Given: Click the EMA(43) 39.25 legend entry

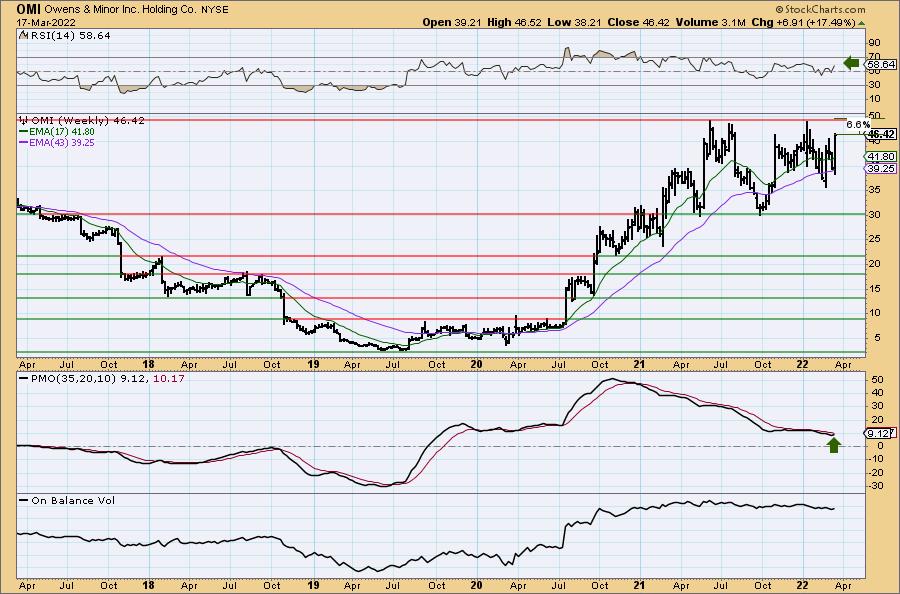Looking at the screenshot, I should [x=57, y=142].
